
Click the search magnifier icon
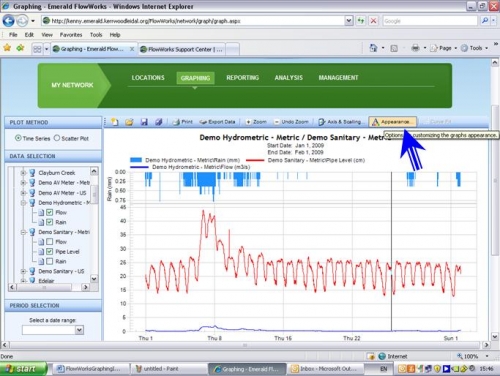coord(485,21)
